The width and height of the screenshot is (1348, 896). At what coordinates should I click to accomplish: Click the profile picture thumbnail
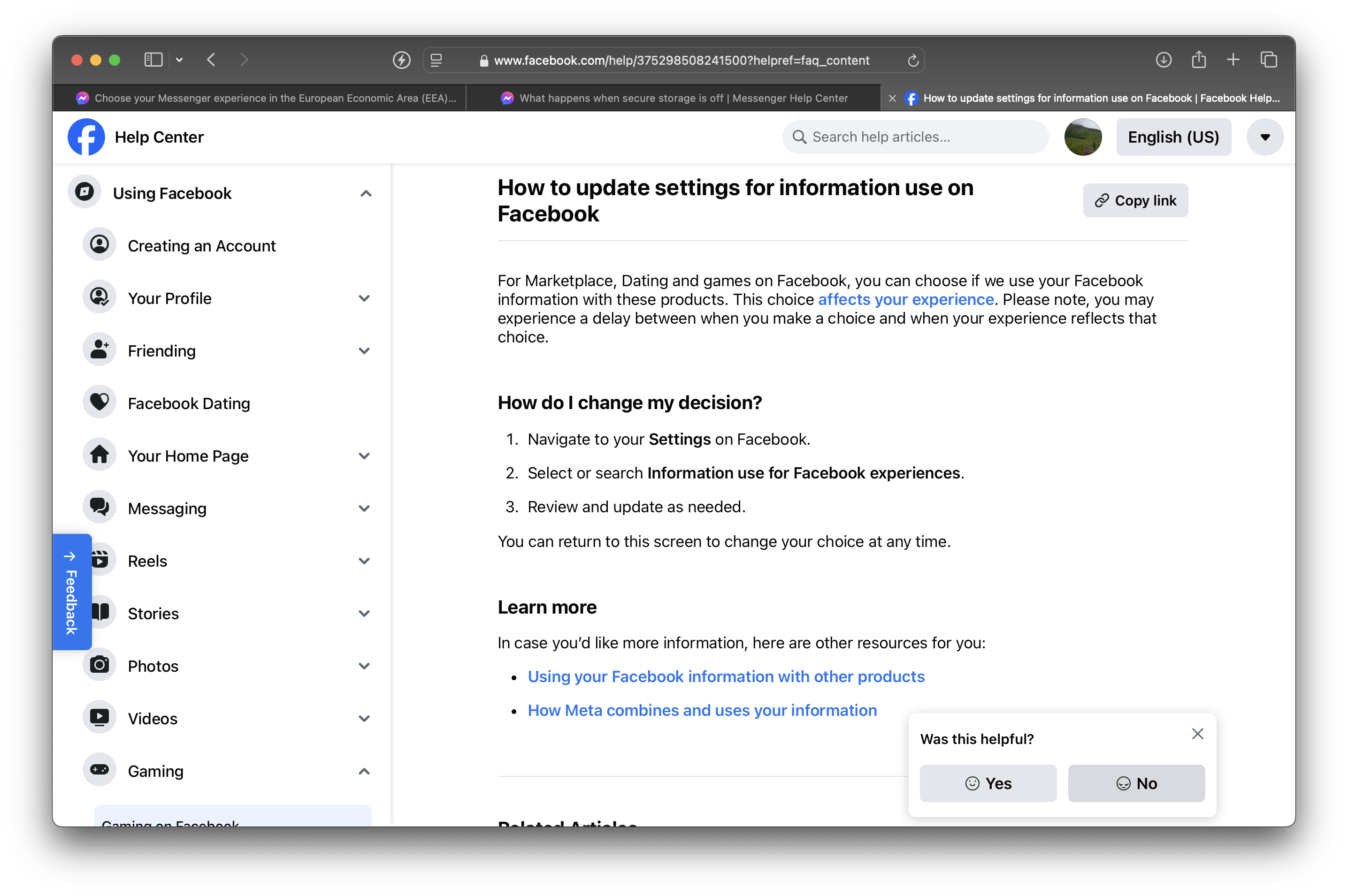1083,137
